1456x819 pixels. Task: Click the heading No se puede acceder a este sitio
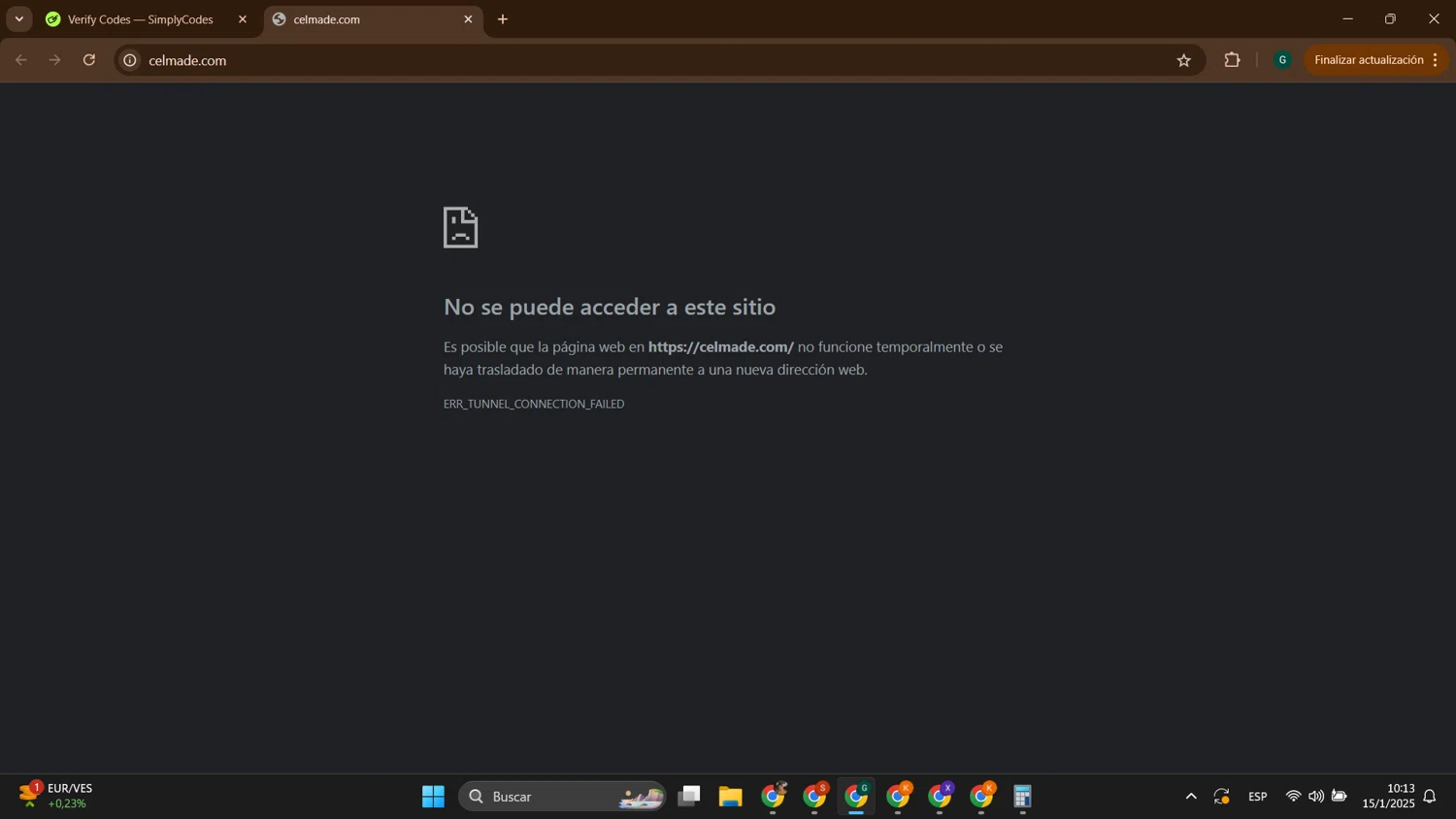click(610, 307)
